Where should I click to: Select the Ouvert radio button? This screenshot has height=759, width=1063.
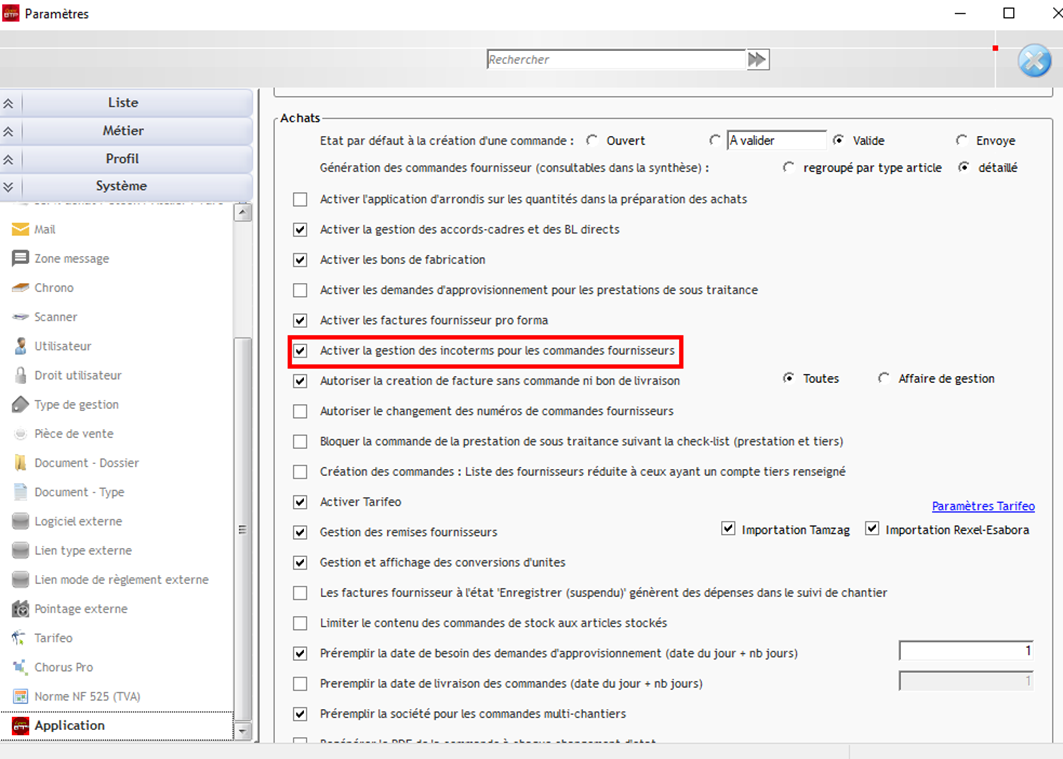(x=592, y=141)
